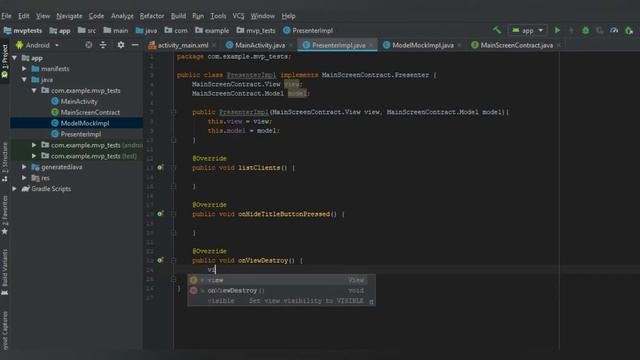Select PresenterImpl in the project tree

(77, 134)
